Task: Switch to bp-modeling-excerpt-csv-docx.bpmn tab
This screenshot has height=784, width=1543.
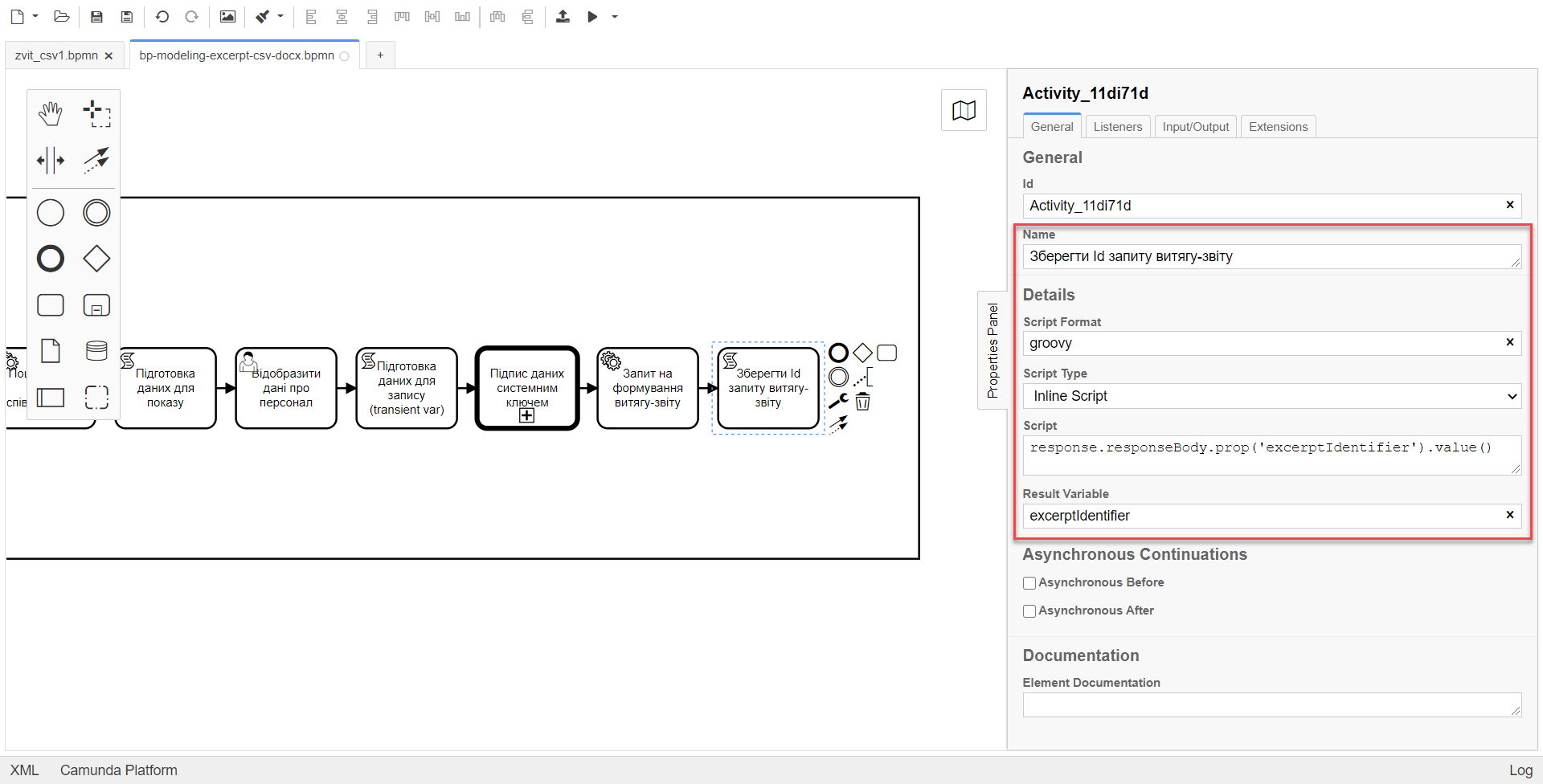Action: [x=236, y=55]
